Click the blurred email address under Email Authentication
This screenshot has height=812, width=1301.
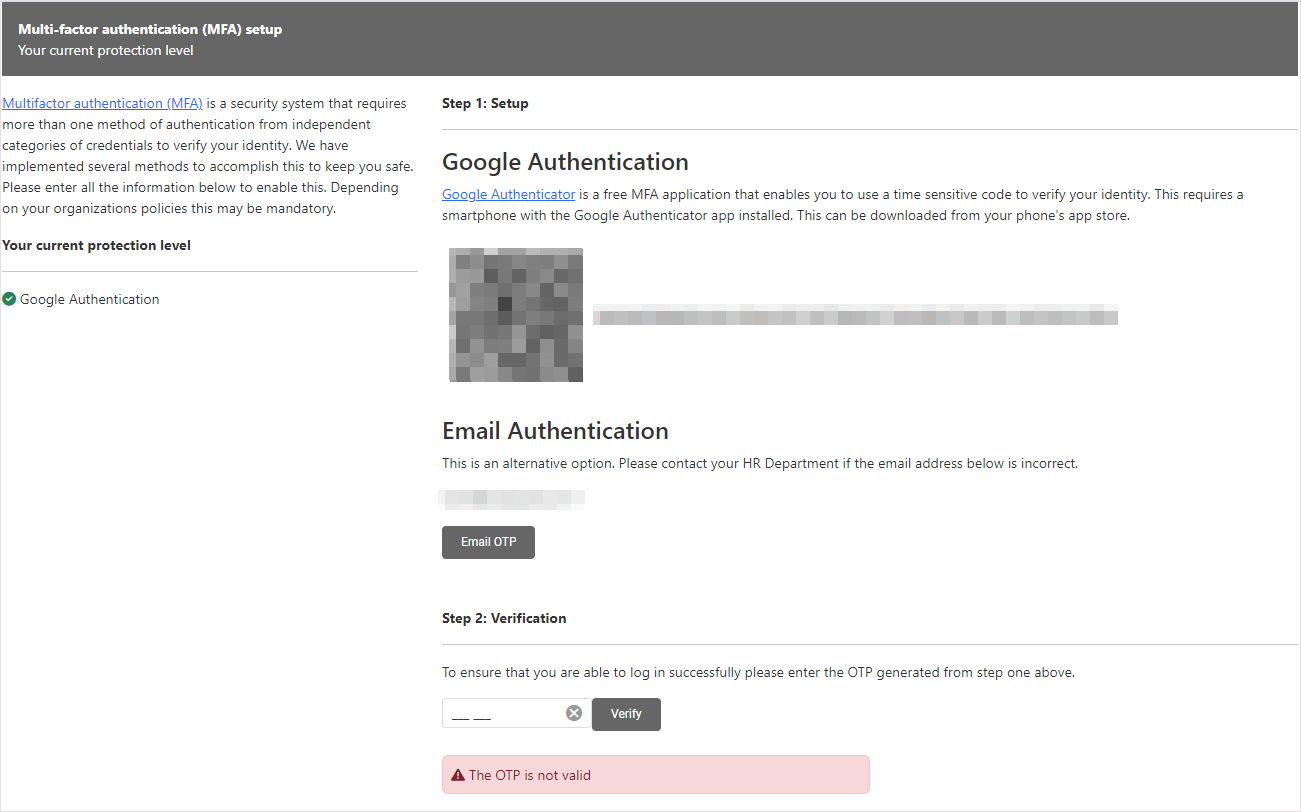tap(512, 497)
